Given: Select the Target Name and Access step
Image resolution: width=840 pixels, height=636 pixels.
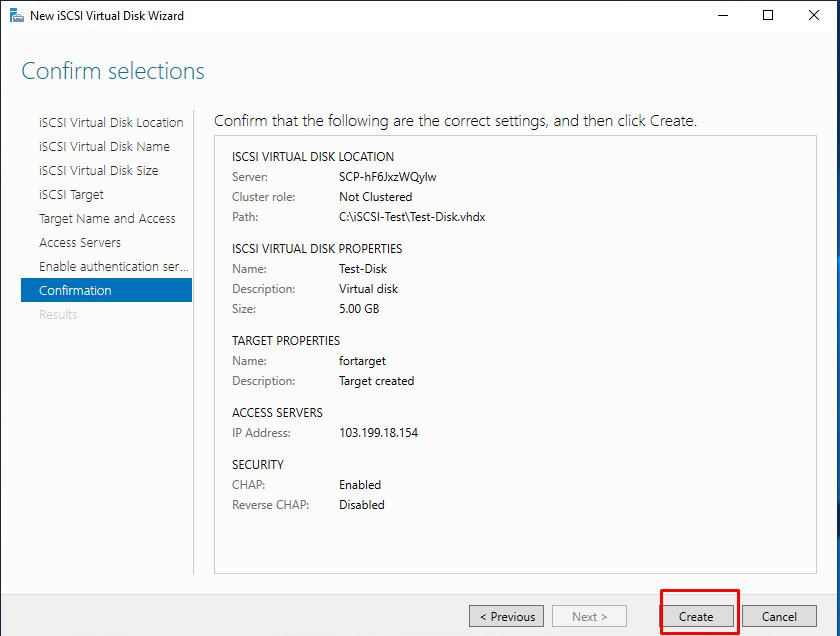Looking at the screenshot, I should (x=107, y=219).
